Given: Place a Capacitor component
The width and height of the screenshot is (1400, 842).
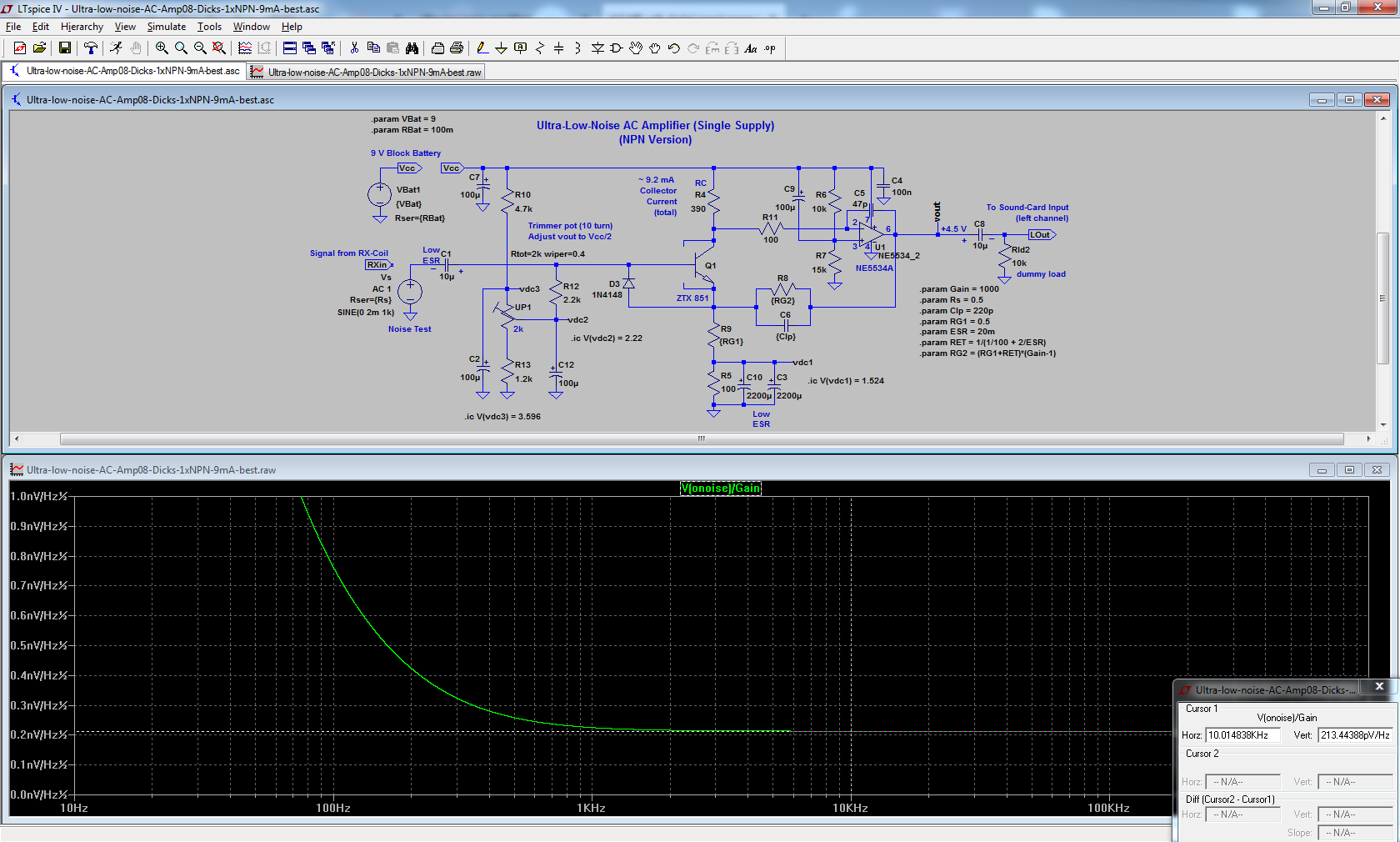Looking at the screenshot, I should pos(558,48).
